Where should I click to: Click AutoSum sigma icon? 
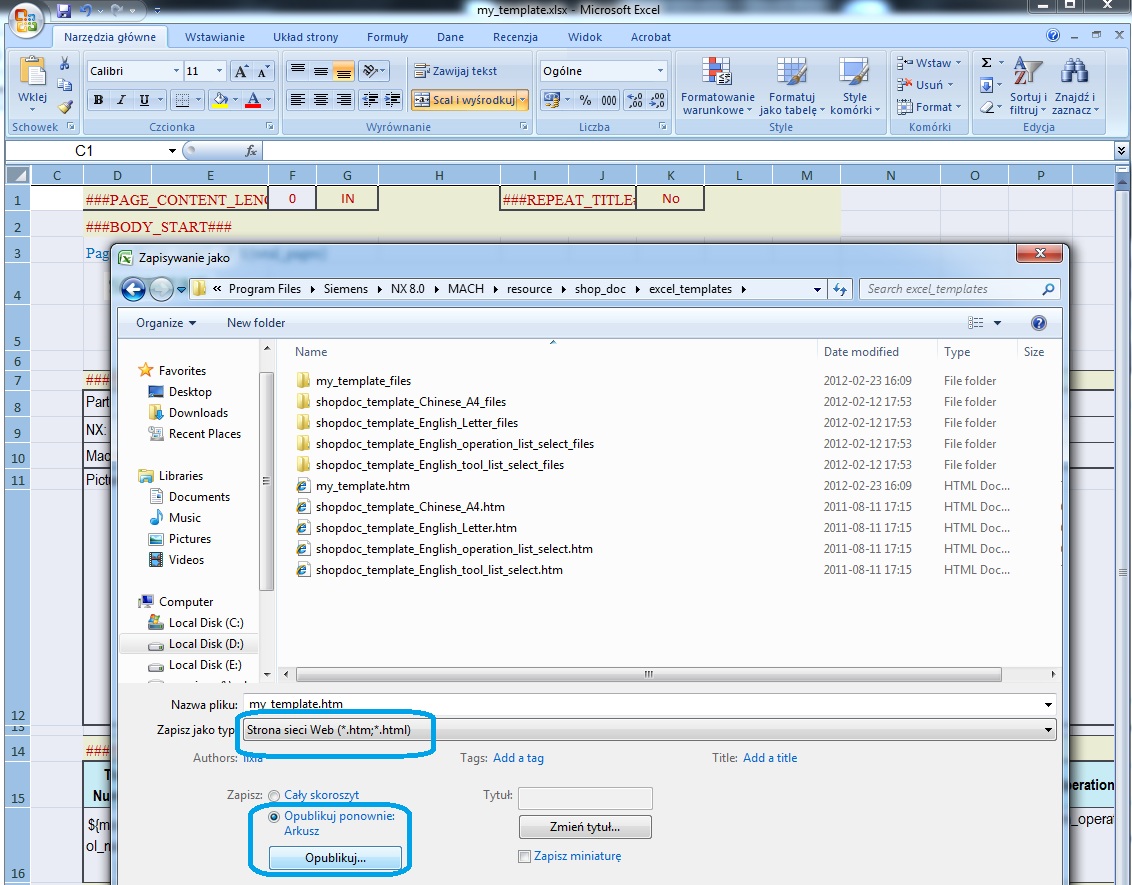pyautogui.click(x=986, y=63)
